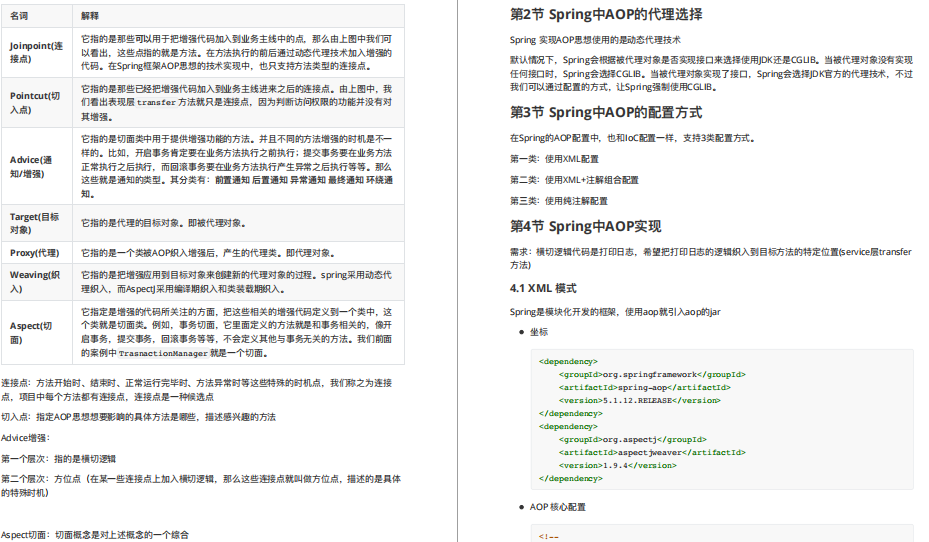Click the 'Advice增强：' line
The image size is (929, 542).
point(25,438)
